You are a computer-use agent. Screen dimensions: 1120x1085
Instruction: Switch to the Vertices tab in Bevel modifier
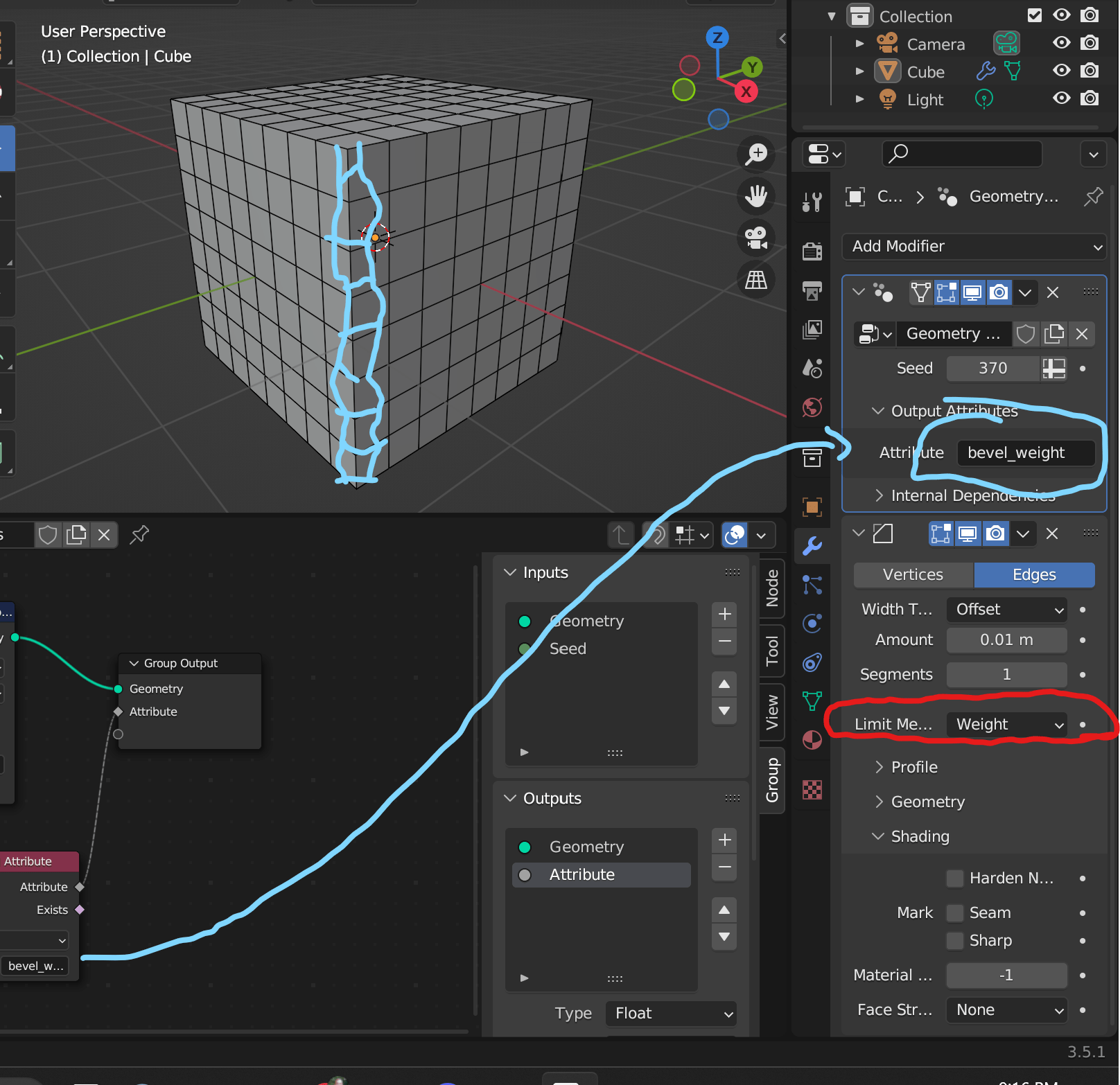(912, 575)
